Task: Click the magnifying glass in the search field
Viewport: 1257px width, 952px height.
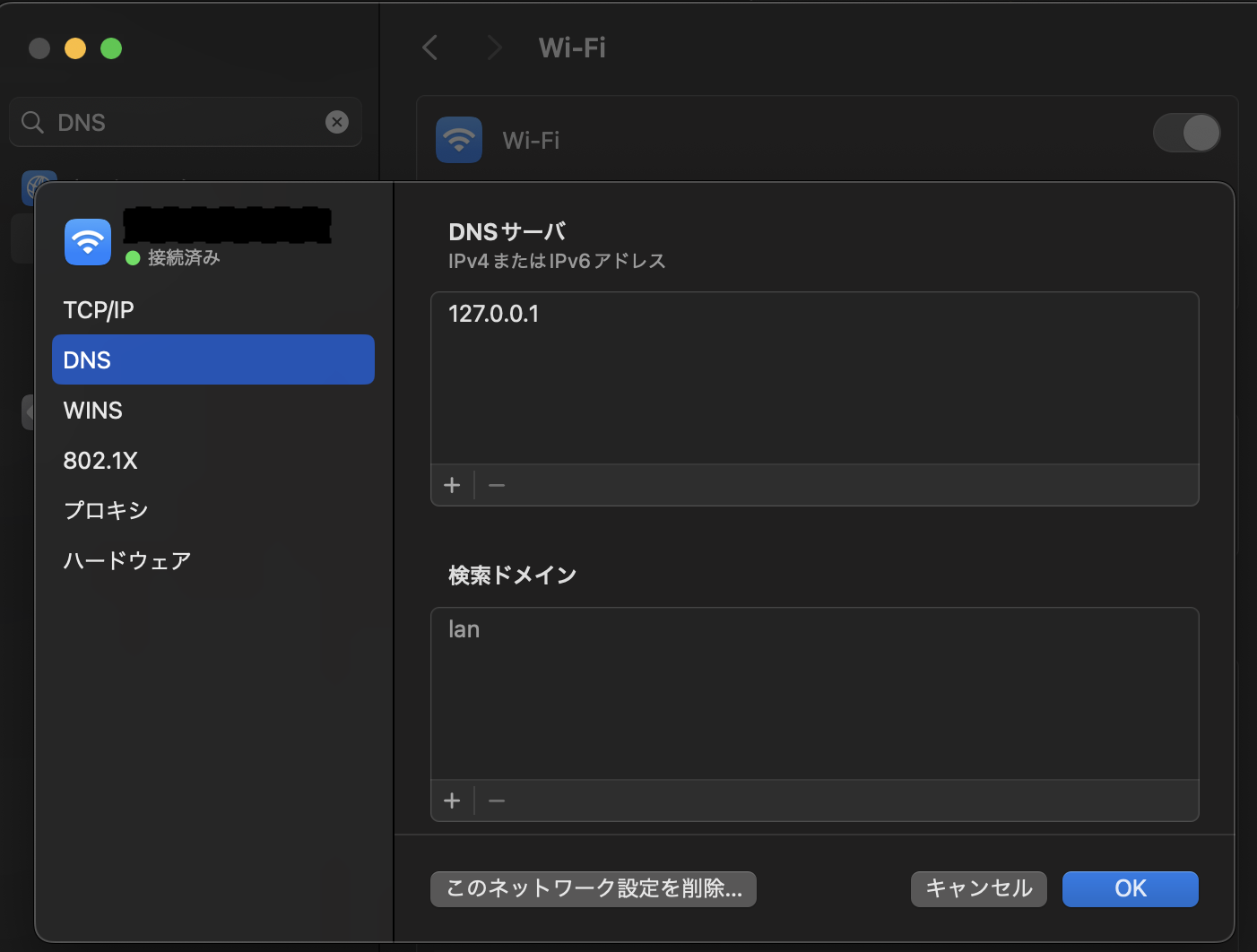Action: tap(32, 122)
